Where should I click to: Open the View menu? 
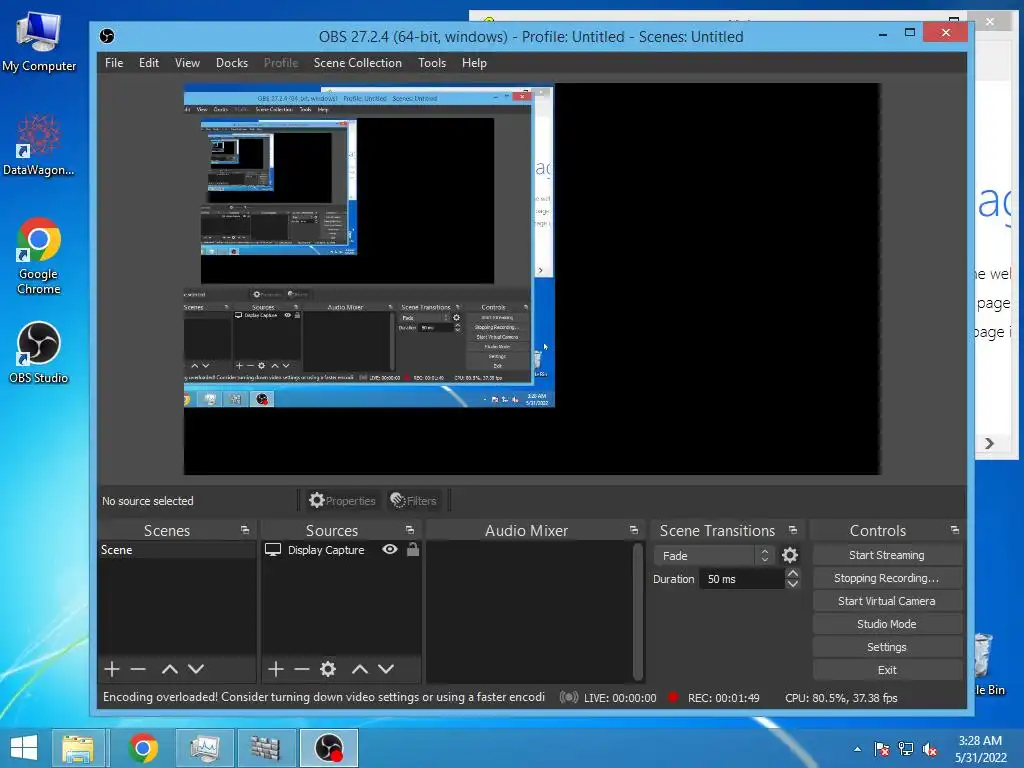click(187, 63)
